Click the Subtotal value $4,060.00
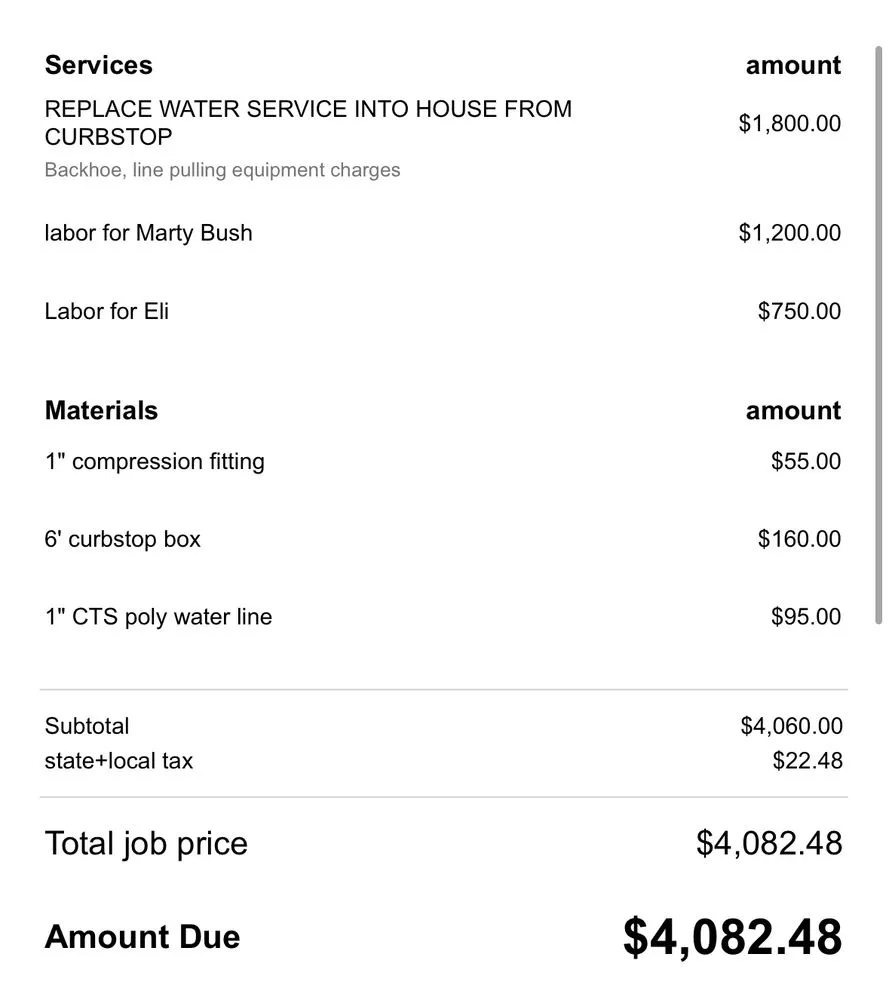 tap(791, 726)
